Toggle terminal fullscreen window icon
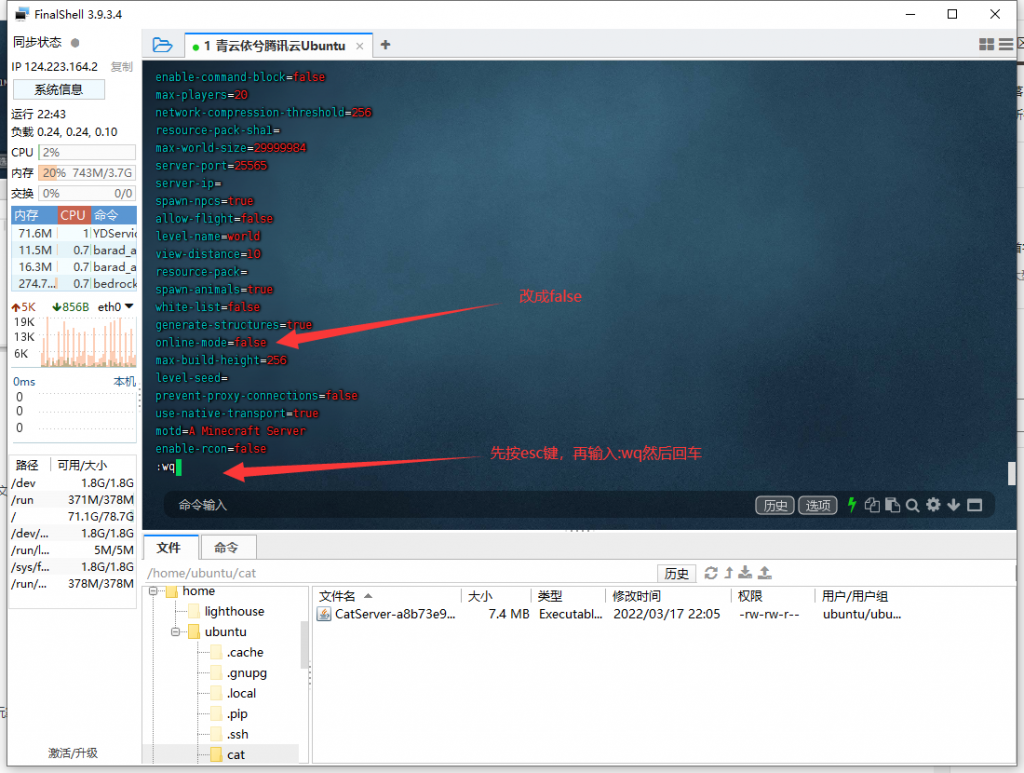The height and width of the screenshot is (773, 1024). (x=974, y=505)
